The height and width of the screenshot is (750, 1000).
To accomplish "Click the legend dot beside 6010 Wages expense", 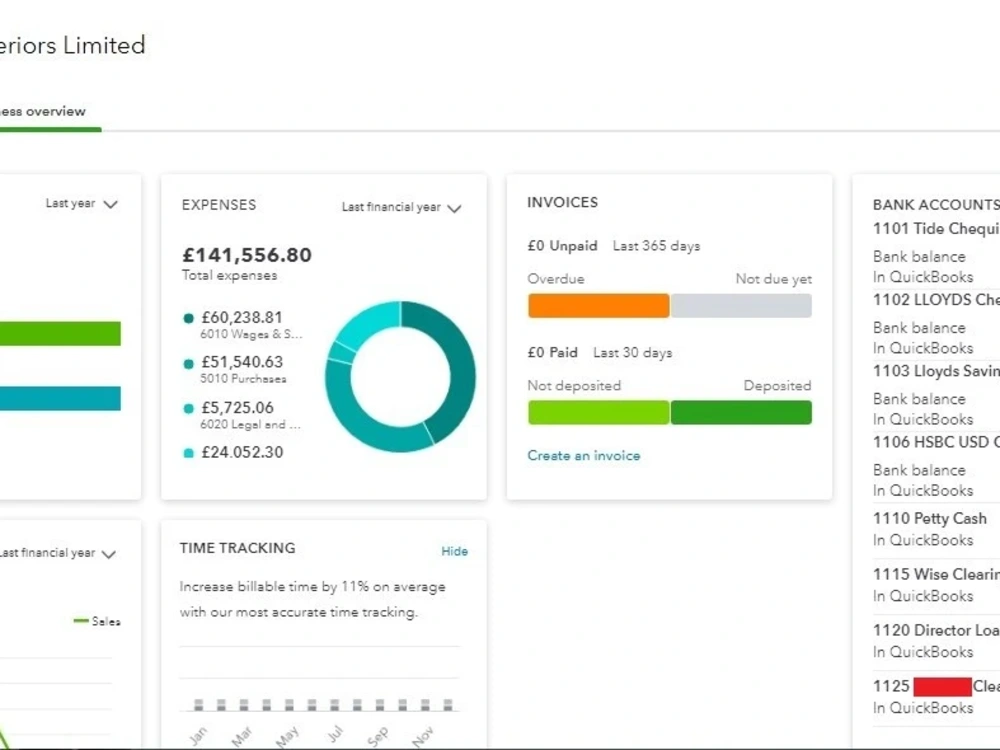I will pyautogui.click(x=187, y=318).
